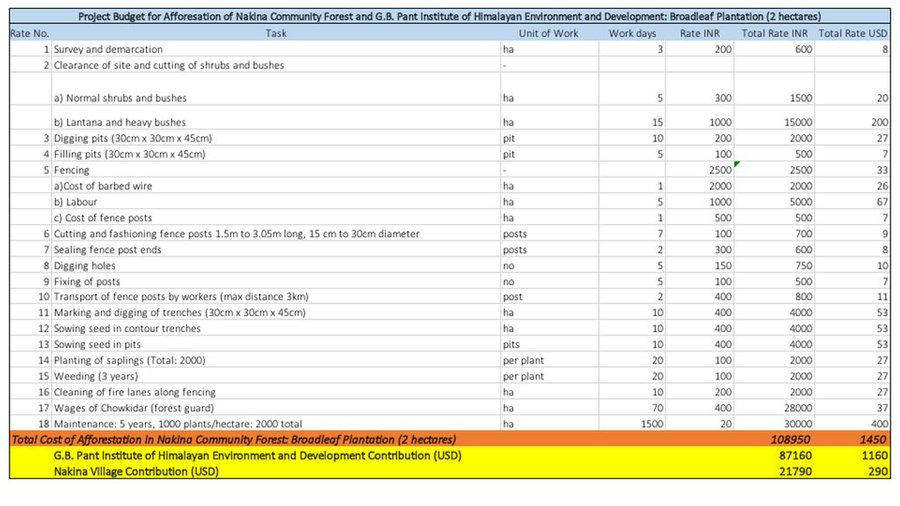
Task: Select 'Sowing seed in pits' cell
Action: [x=276, y=344]
